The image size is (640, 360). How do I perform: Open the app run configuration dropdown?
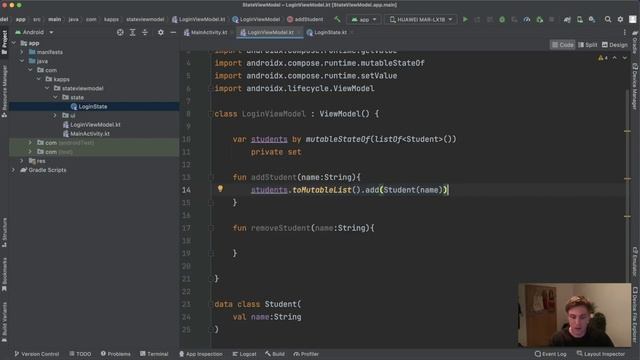pos(364,19)
